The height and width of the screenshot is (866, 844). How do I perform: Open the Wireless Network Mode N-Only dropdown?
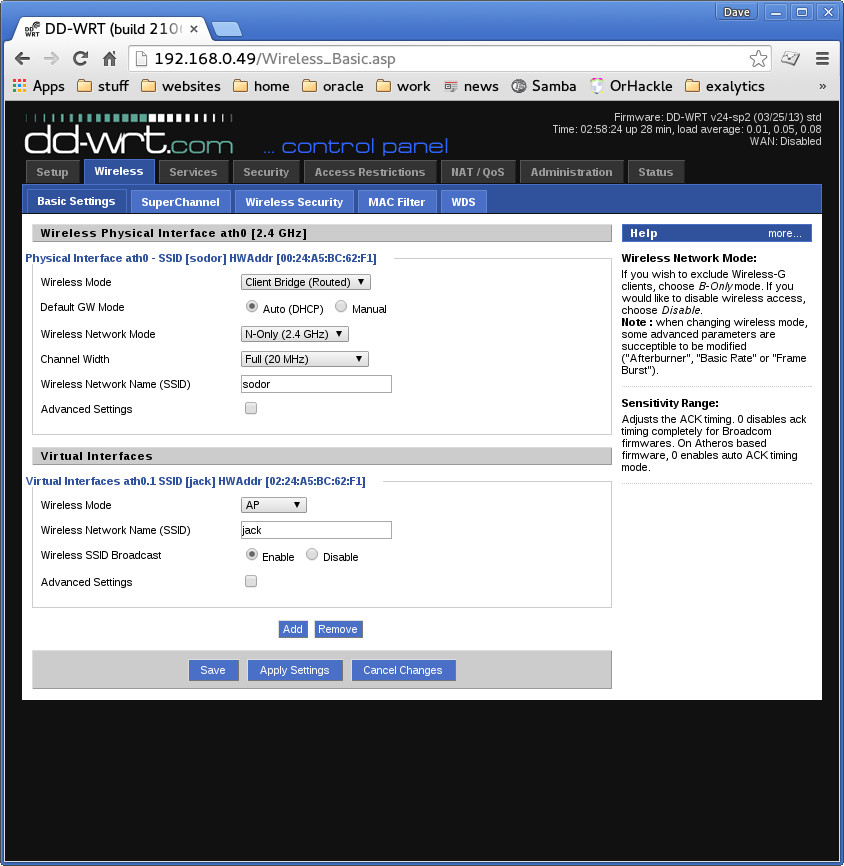[x=294, y=334]
